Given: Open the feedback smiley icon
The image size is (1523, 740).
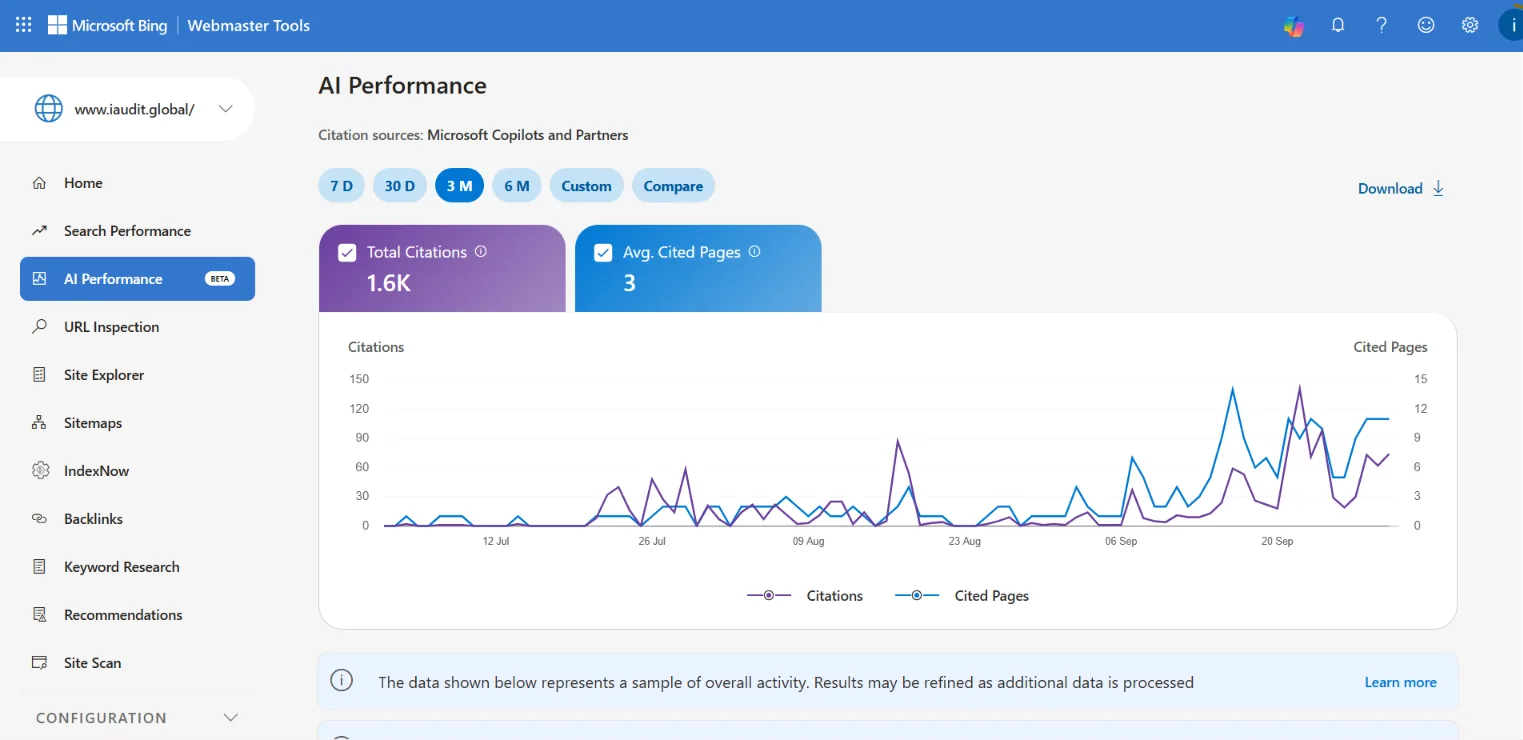Looking at the screenshot, I should click(1426, 25).
